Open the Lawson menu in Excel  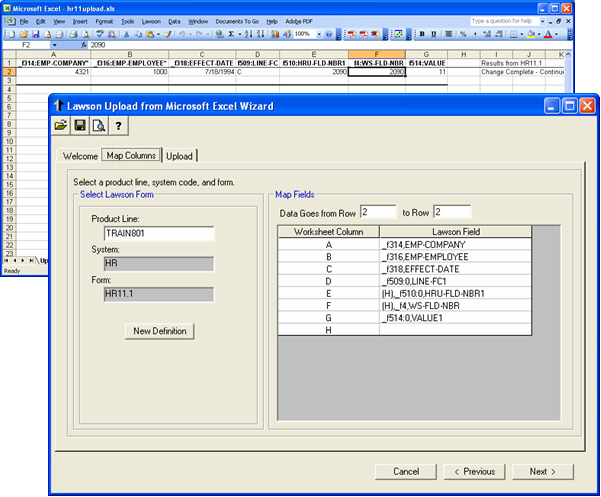pos(151,21)
